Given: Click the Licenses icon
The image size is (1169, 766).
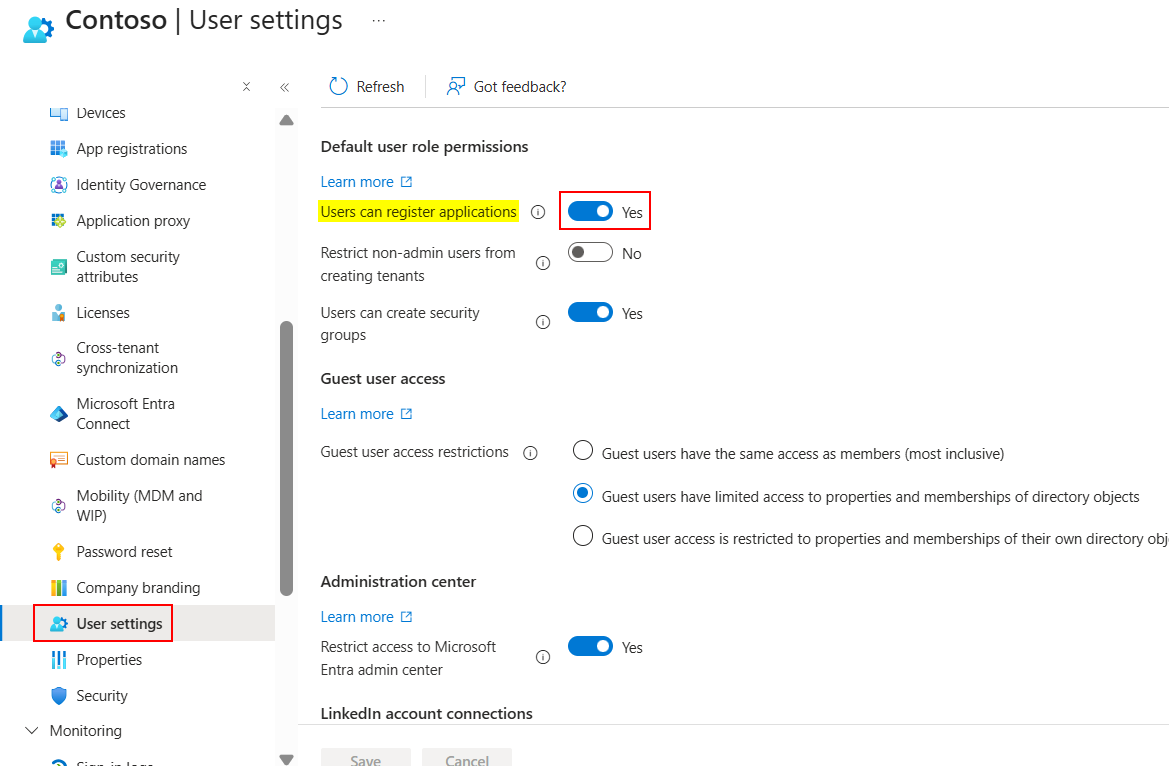Looking at the screenshot, I should tap(58, 313).
